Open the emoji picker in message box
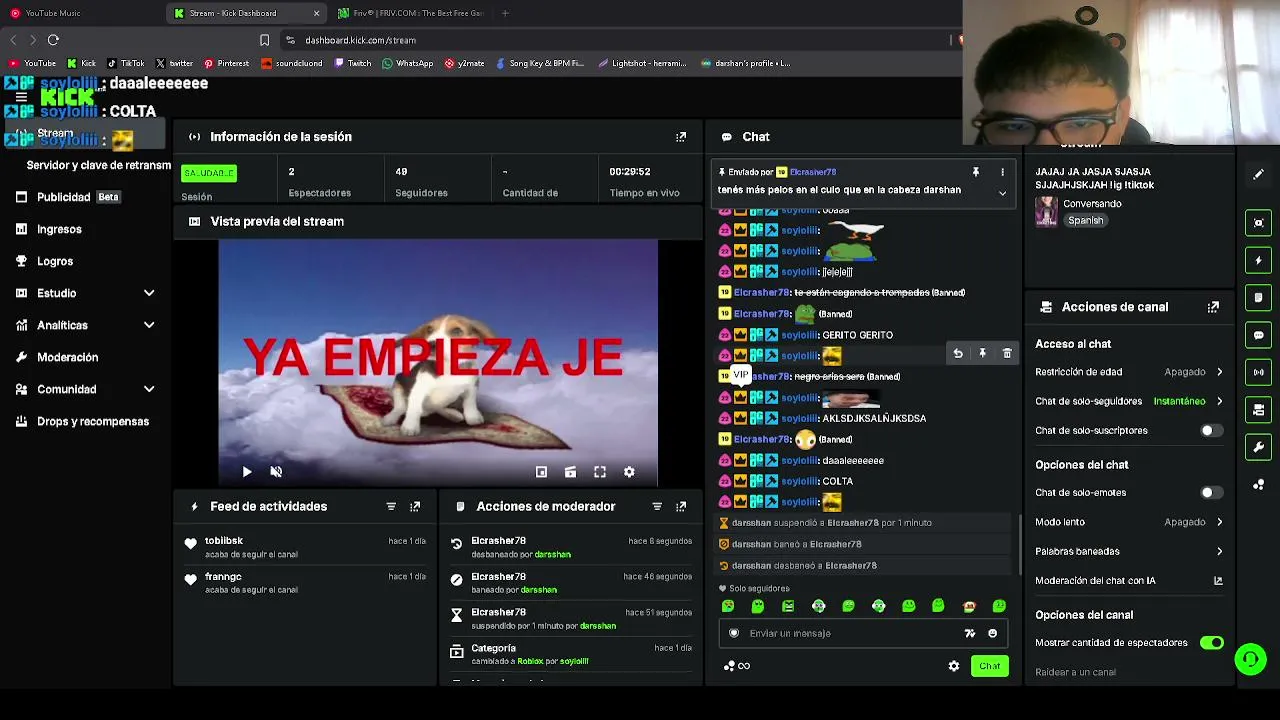The width and height of the screenshot is (1280, 720). pyautogui.click(x=992, y=633)
